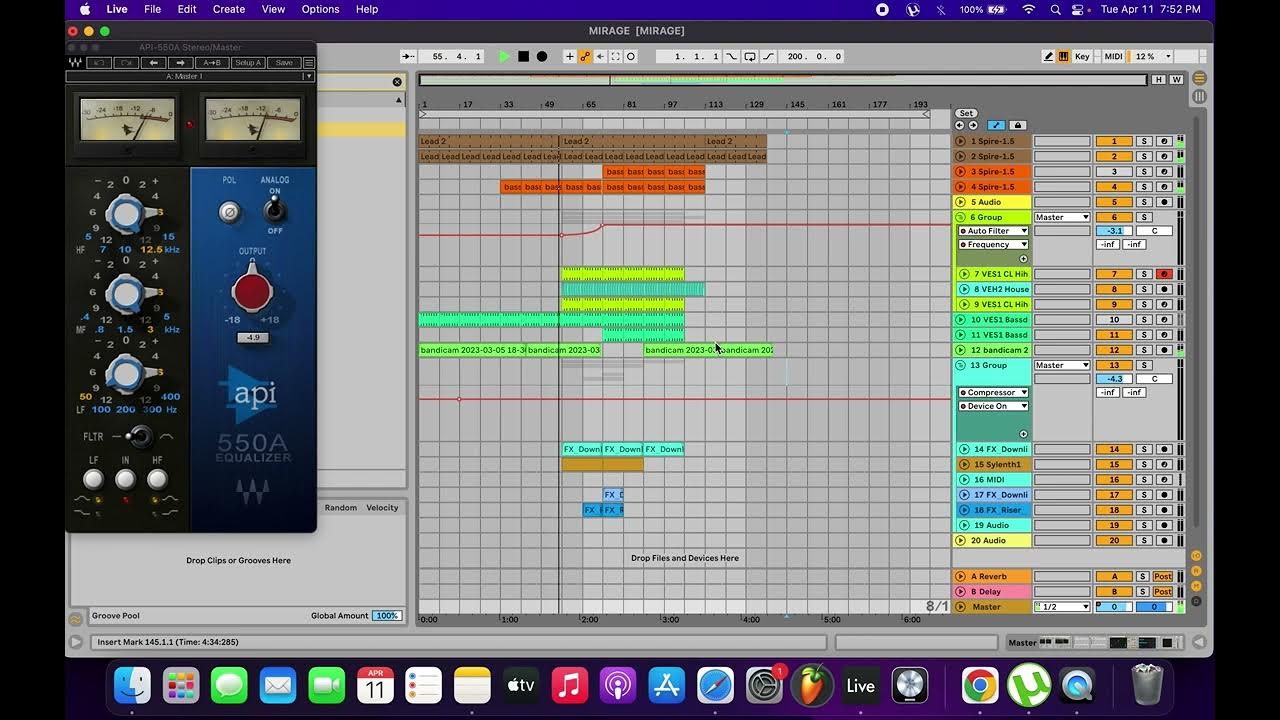Screen dimensions: 1280x720
Task: Toggle track 10 activator button
Action: click(x=1113, y=320)
